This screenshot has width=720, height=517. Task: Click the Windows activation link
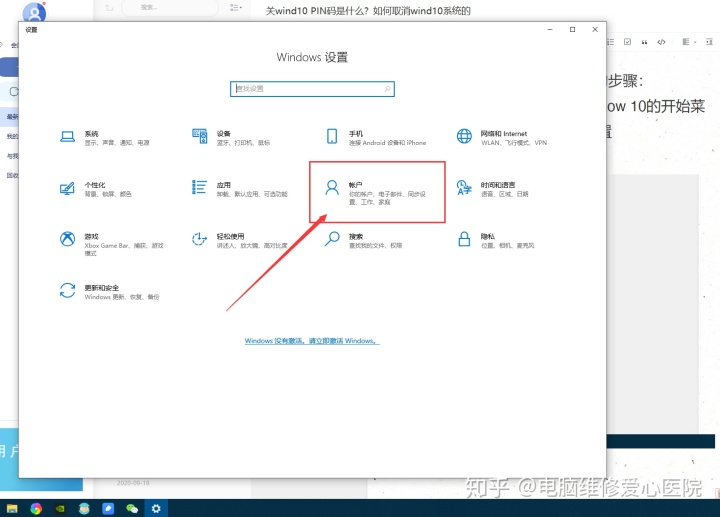pyautogui.click(x=312, y=341)
